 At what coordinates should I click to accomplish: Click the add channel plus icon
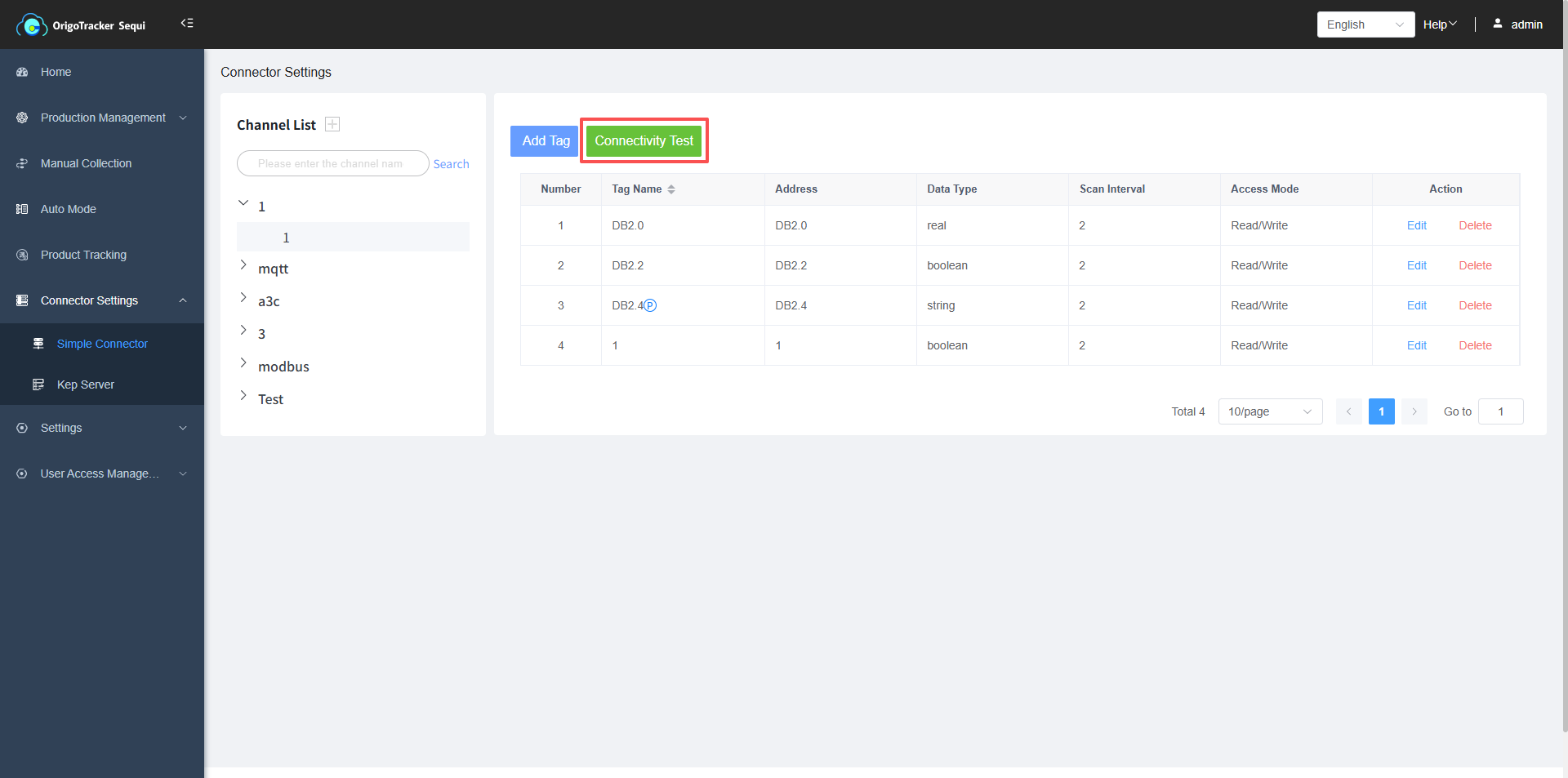click(332, 124)
